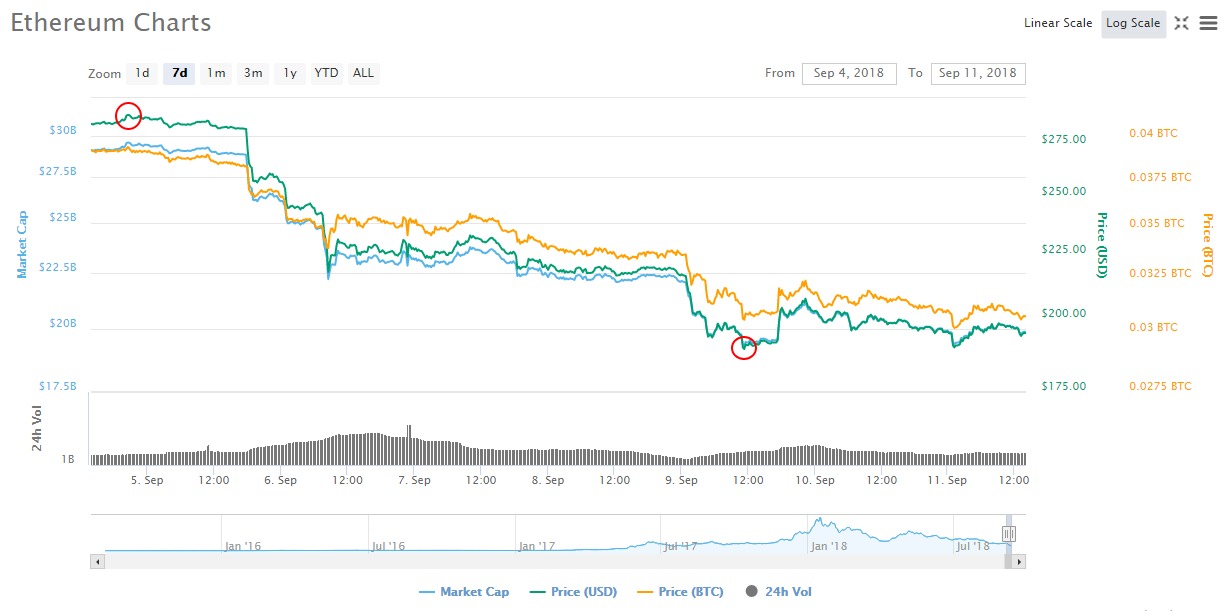Click the 0.035 BTC axis label
This screenshot has width=1223, height=611.
(x=1157, y=223)
